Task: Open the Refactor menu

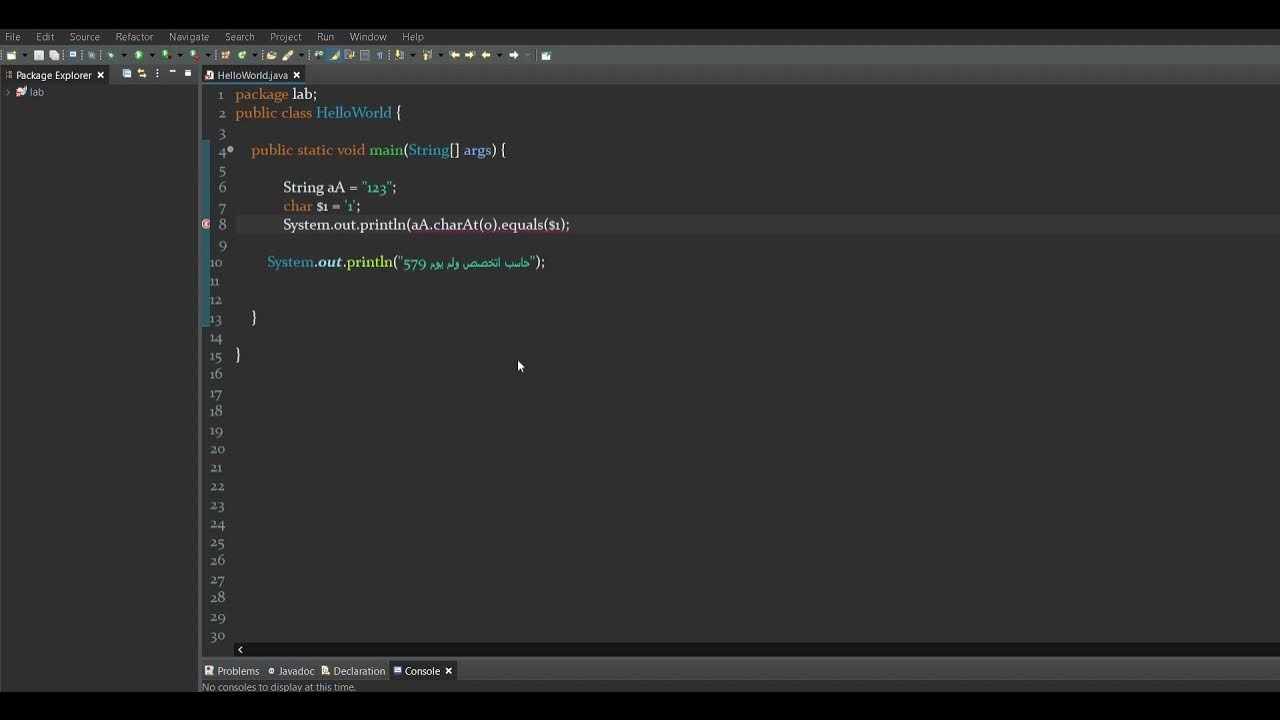Action: [134, 37]
